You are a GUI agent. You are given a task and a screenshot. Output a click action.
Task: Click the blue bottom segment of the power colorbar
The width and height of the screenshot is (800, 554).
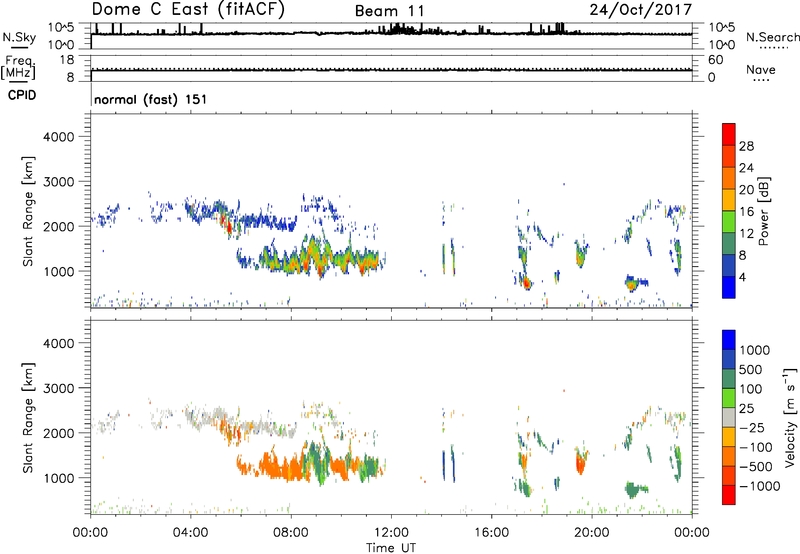729,287
